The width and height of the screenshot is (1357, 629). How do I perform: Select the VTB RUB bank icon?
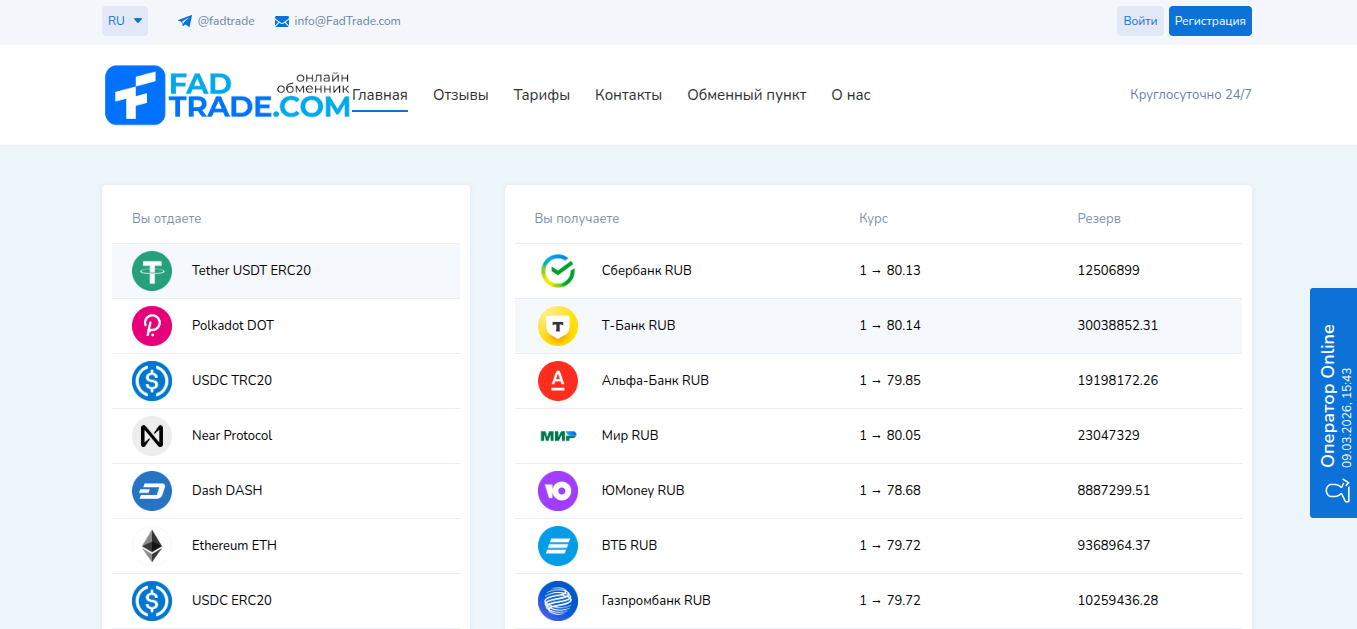pyautogui.click(x=558, y=545)
